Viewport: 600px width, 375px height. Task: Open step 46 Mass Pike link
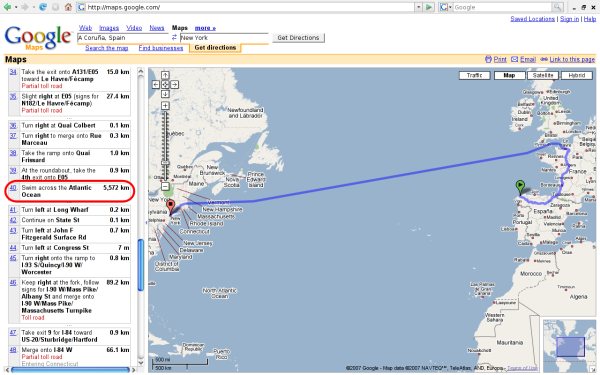(13, 282)
